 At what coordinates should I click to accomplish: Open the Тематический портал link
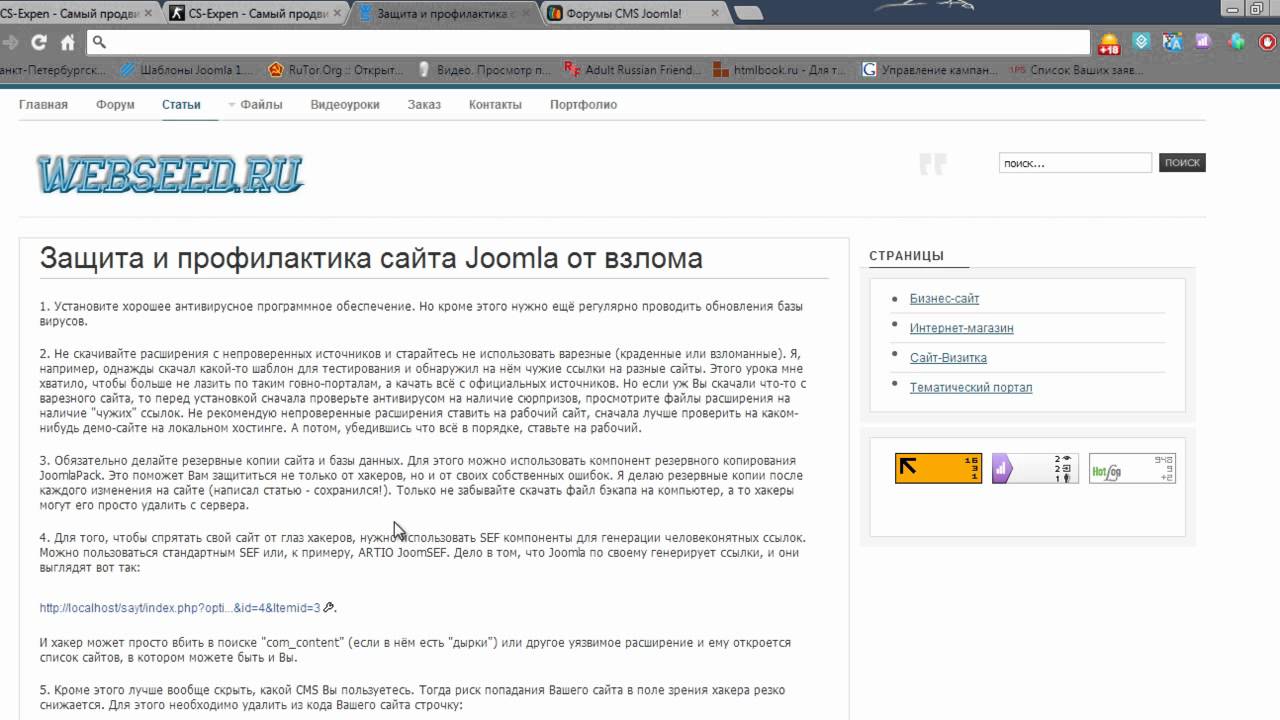tap(971, 387)
